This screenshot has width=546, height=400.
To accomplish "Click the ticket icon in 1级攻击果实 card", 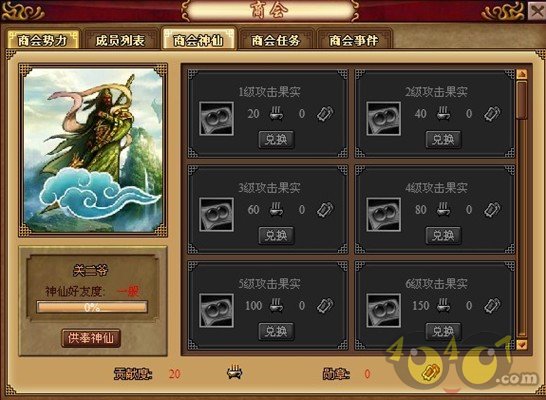I will coord(325,113).
